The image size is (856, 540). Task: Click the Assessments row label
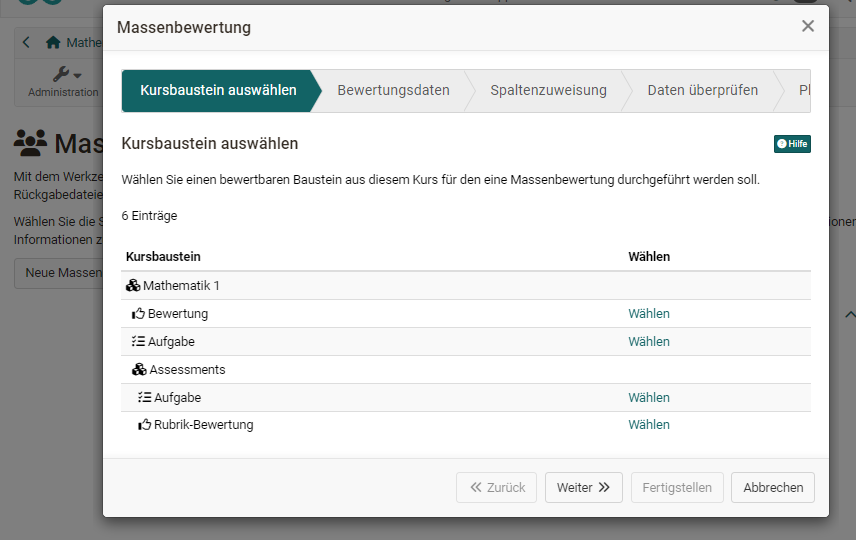pyautogui.click(x=187, y=370)
